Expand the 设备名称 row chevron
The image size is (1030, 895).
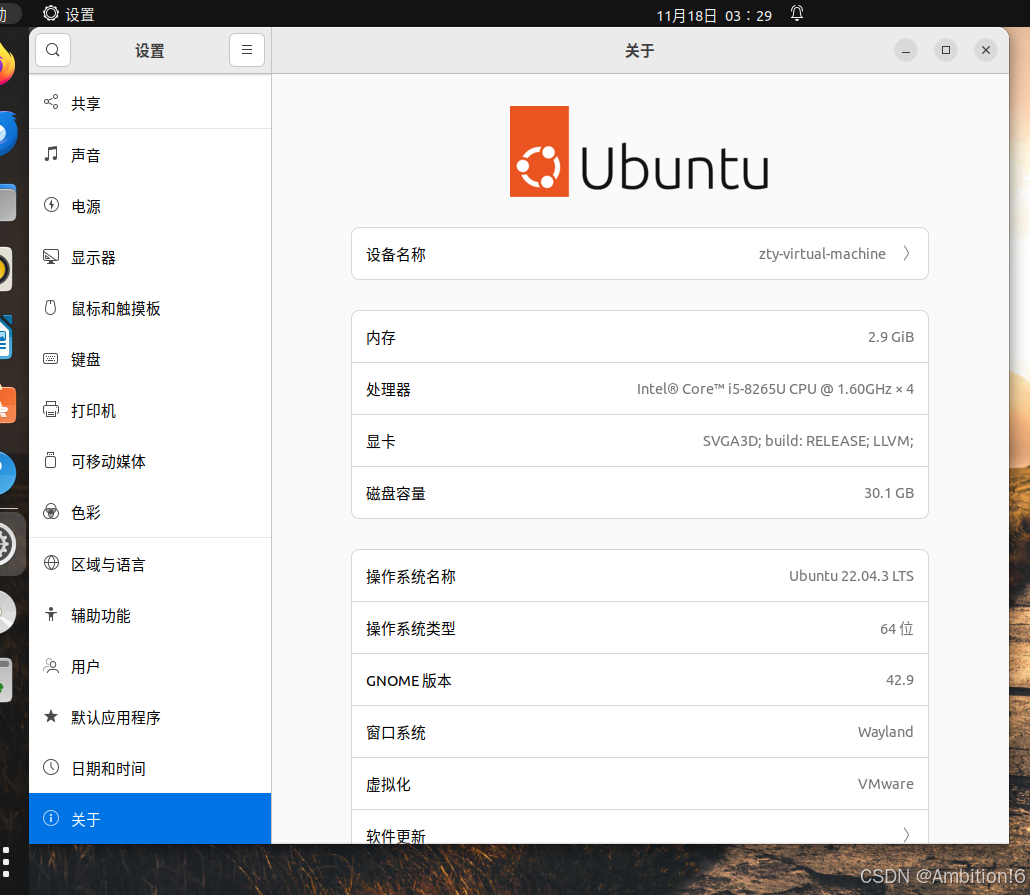907,254
